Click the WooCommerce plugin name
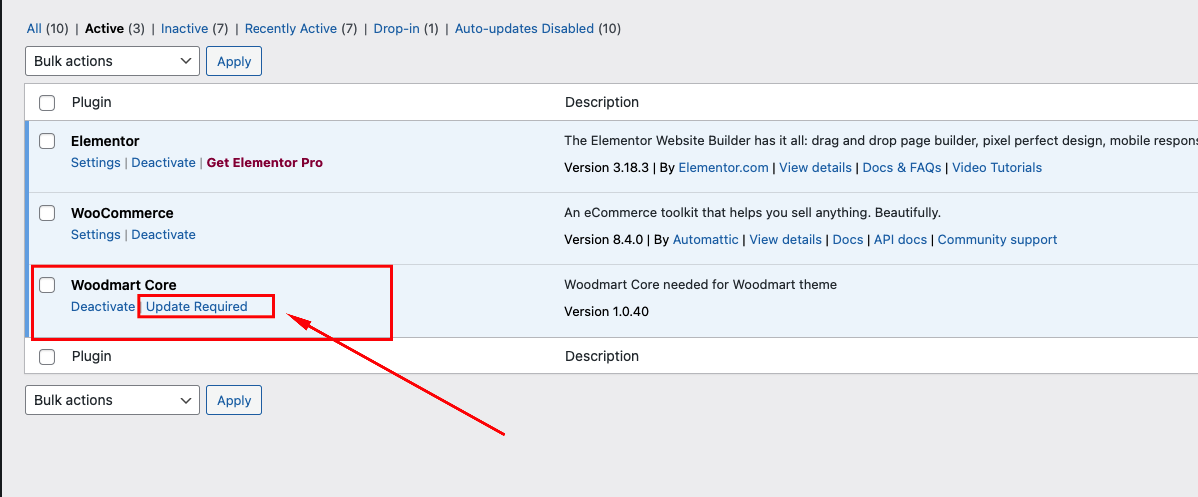This screenshot has height=497, width=1198. coord(122,213)
